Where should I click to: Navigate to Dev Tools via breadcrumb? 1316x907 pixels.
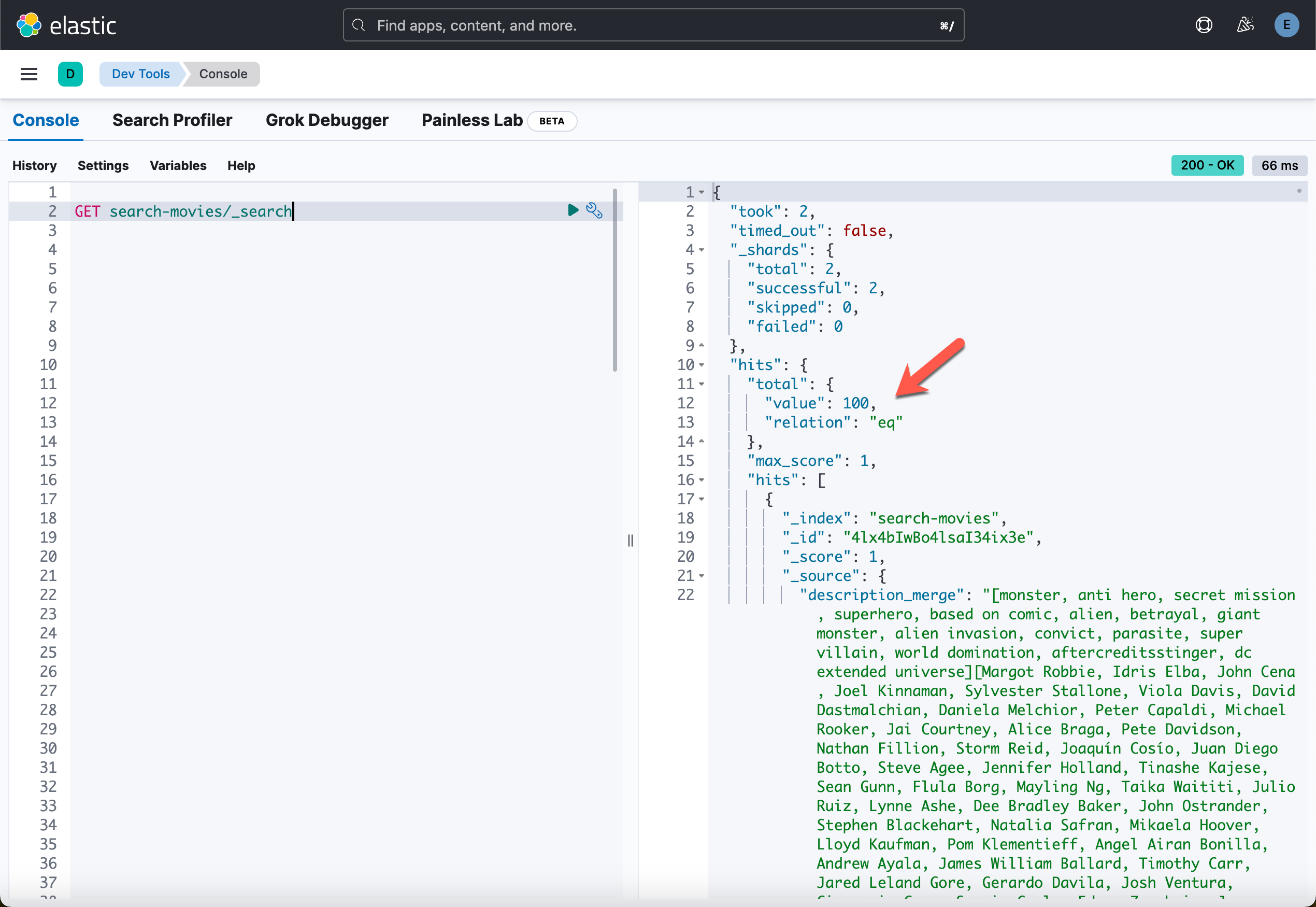click(x=140, y=73)
